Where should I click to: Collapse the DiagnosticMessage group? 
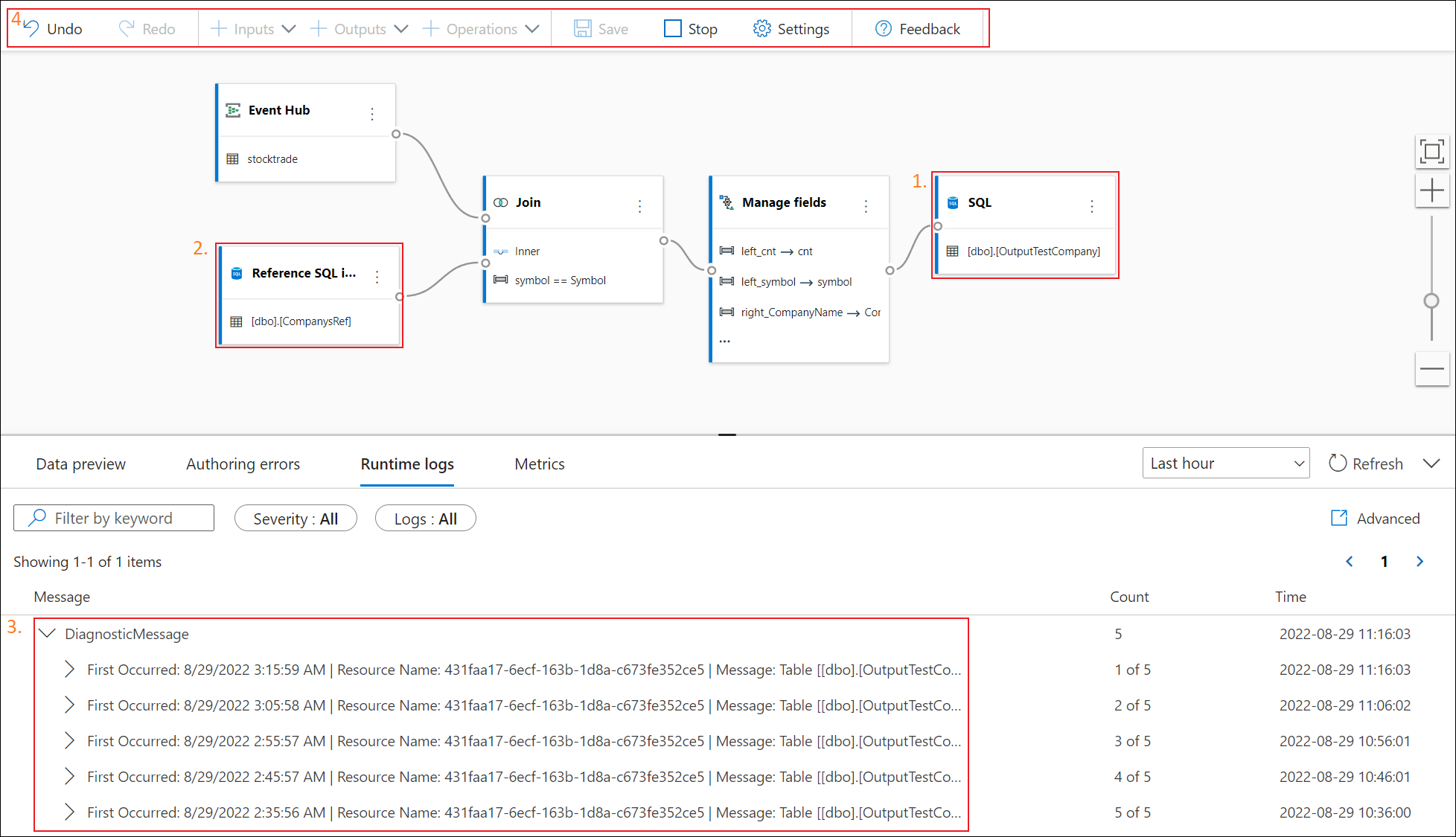point(48,634)
